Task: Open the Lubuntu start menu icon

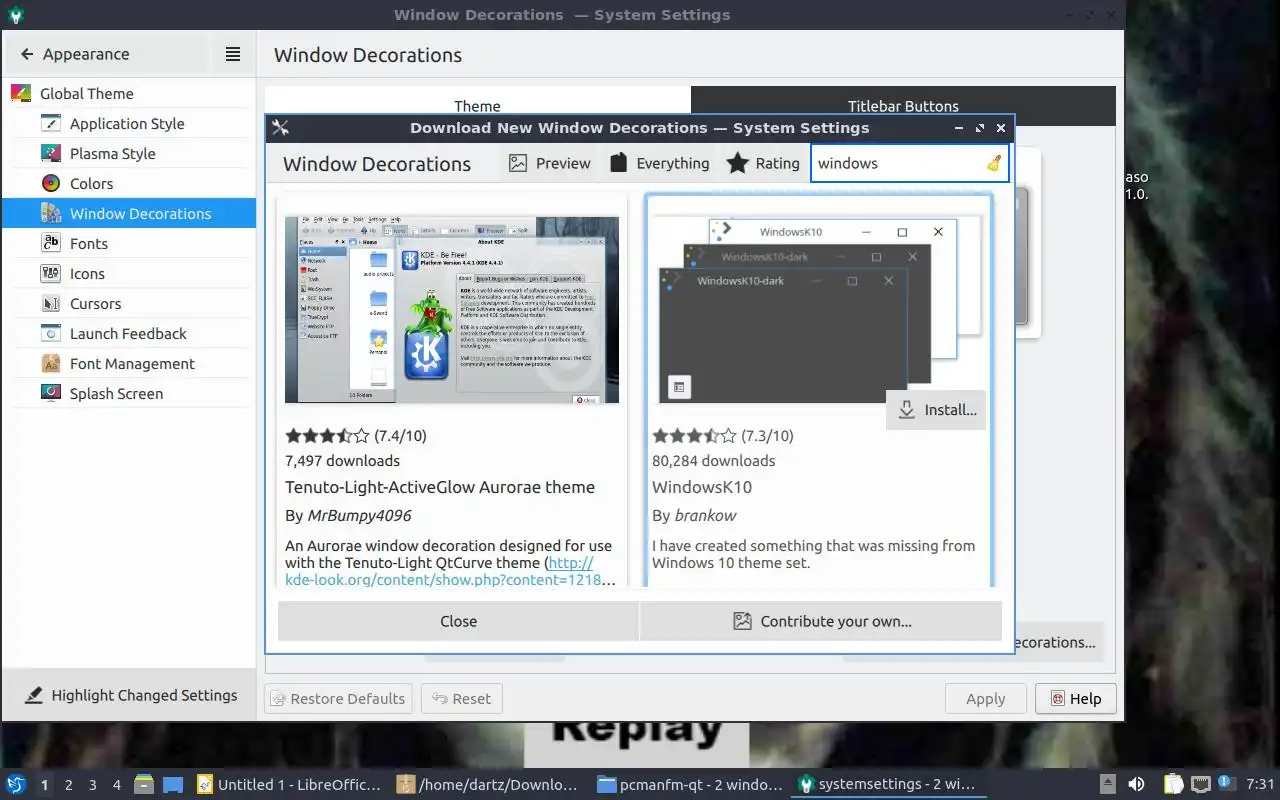Action: point(16,784)
